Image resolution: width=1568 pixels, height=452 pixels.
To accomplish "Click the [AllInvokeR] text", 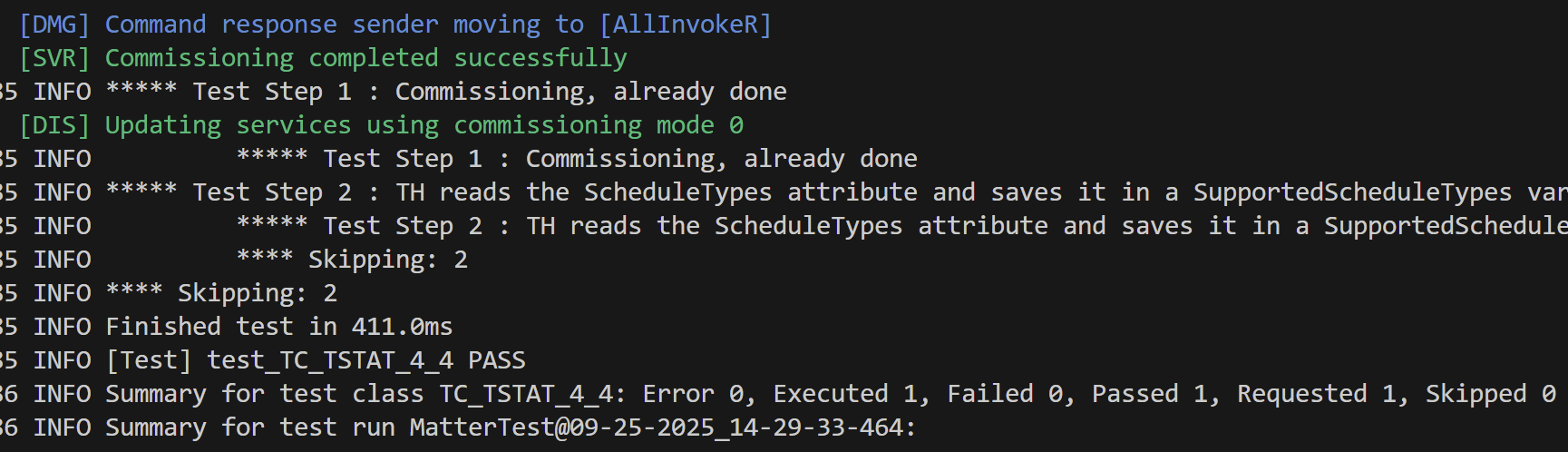I will point(686,25).
